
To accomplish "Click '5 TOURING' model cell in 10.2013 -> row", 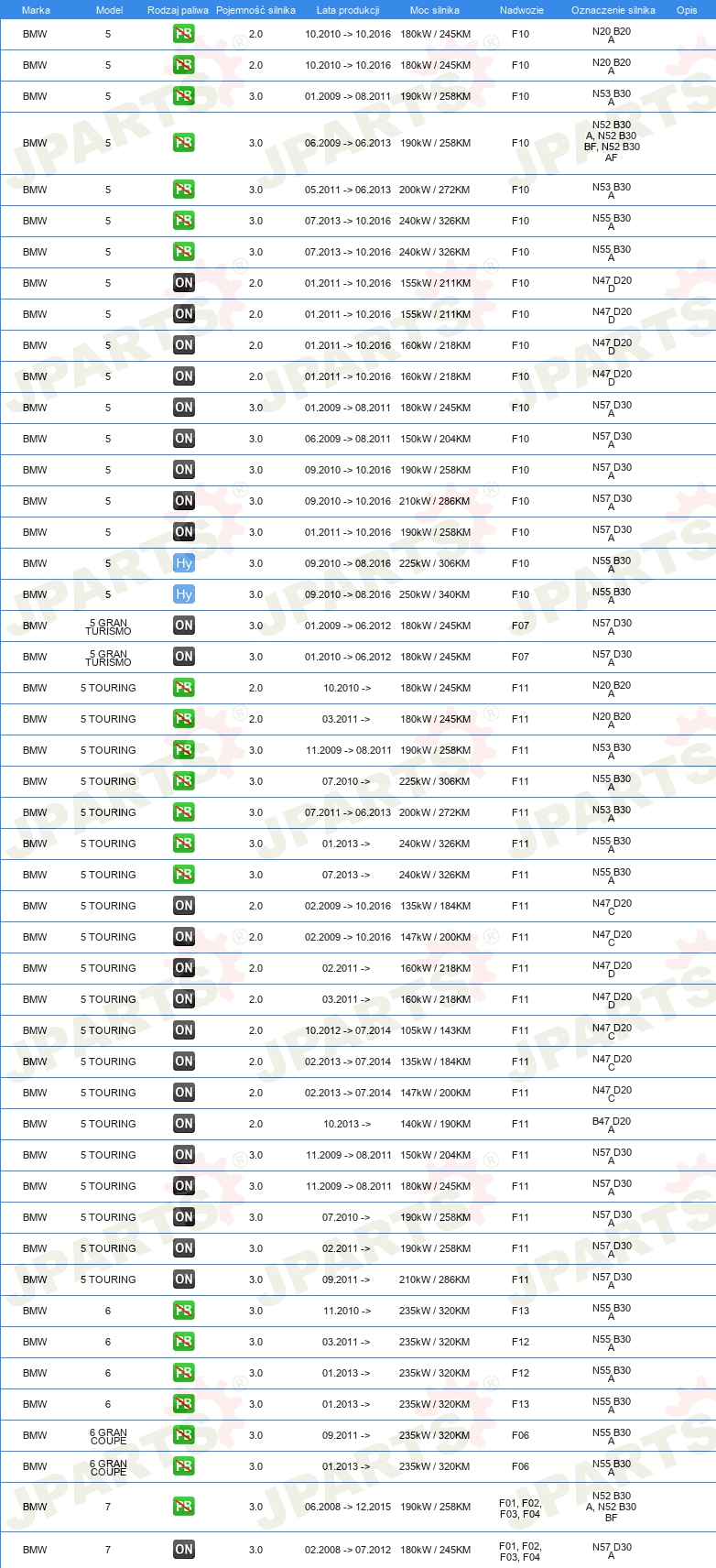I will click(x=108, y=1124).
